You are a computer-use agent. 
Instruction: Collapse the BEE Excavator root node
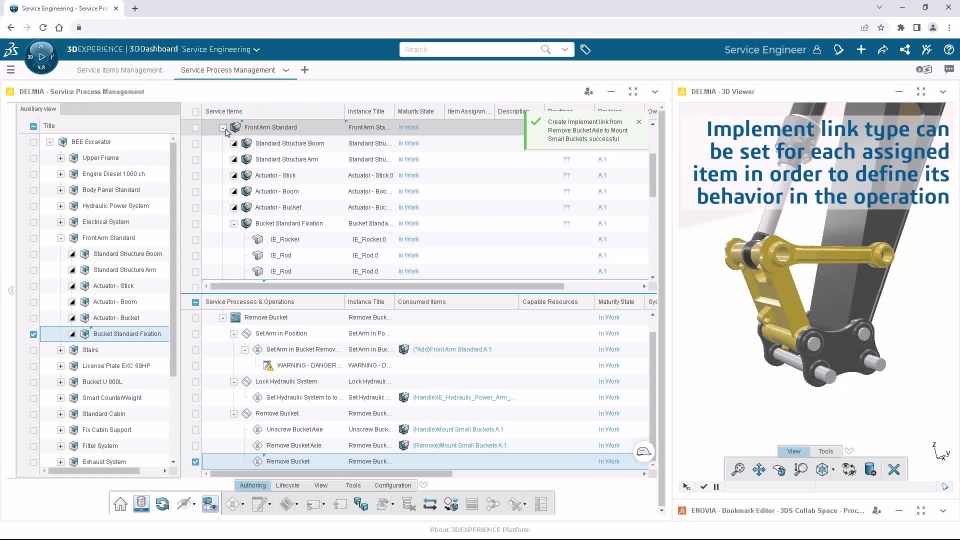coord(50,142)
